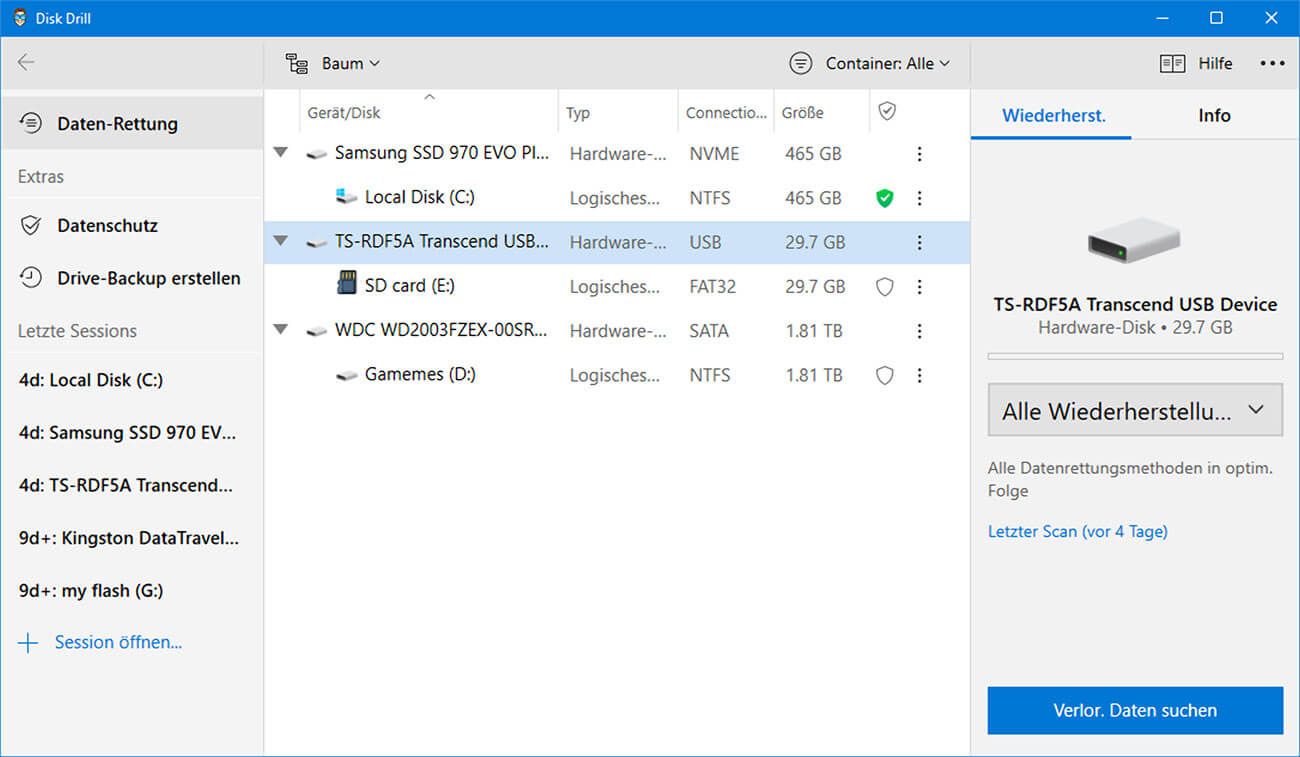This screenshot has height=757, width=1300.
Task: Click the NVME connection cell
Action: 714,154
